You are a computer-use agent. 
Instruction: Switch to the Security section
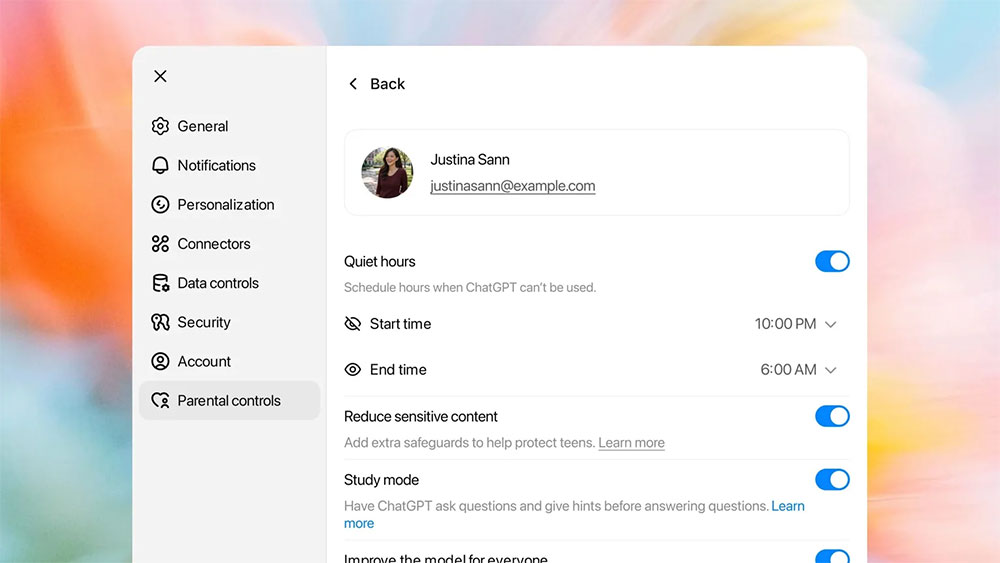point(230,322)
